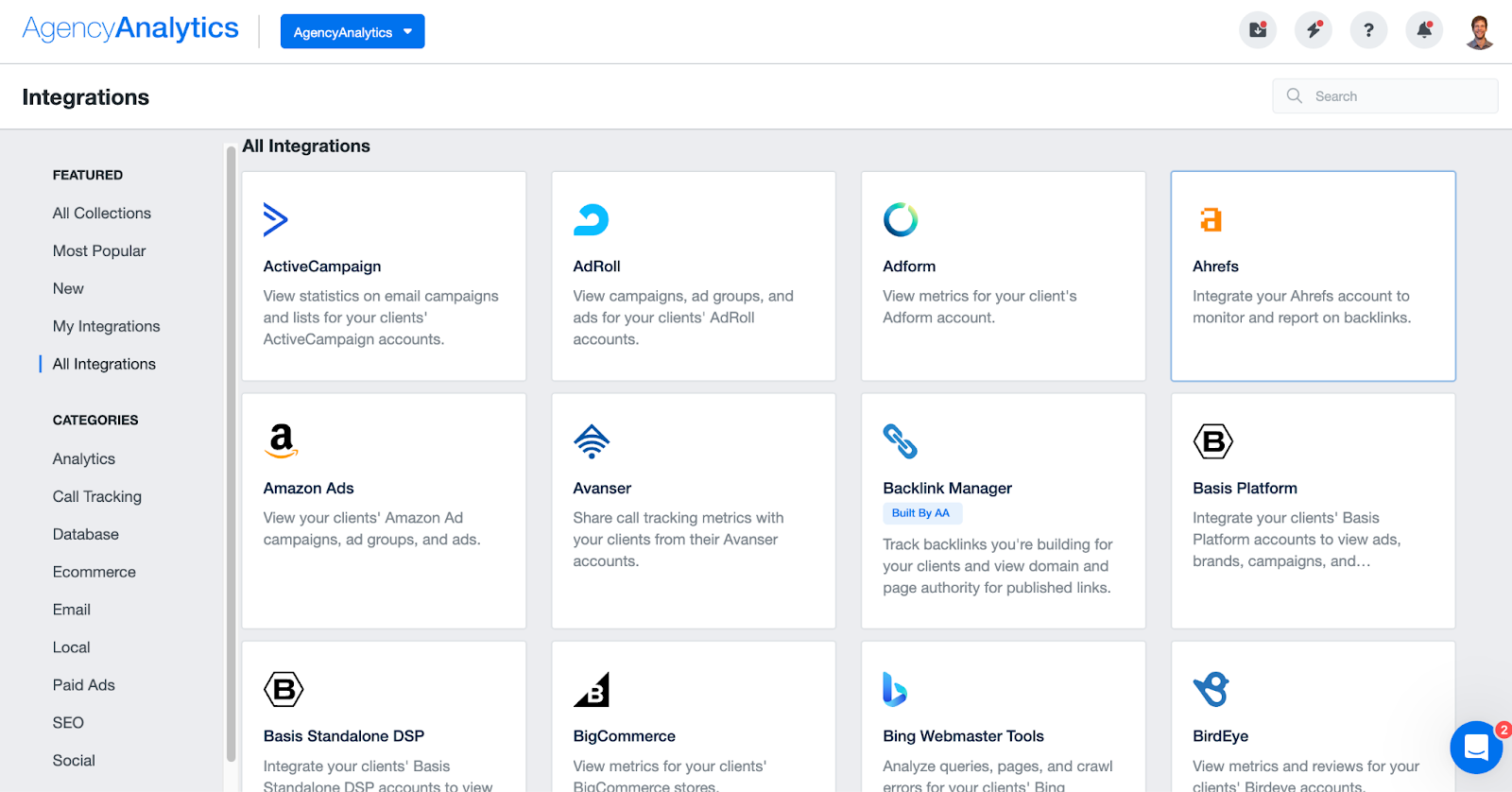Click the Bing Webmaster Tools logo icon
Viewport: 1512px width, 792px height.
(895, 689)
